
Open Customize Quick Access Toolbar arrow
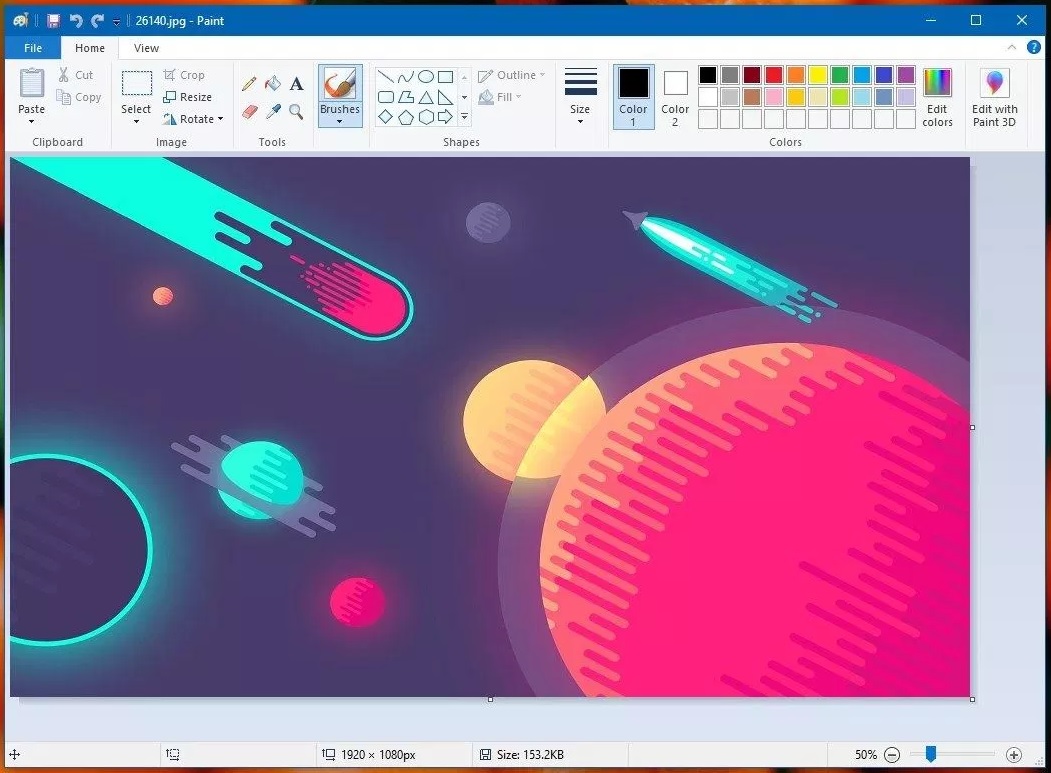[116, 21]
